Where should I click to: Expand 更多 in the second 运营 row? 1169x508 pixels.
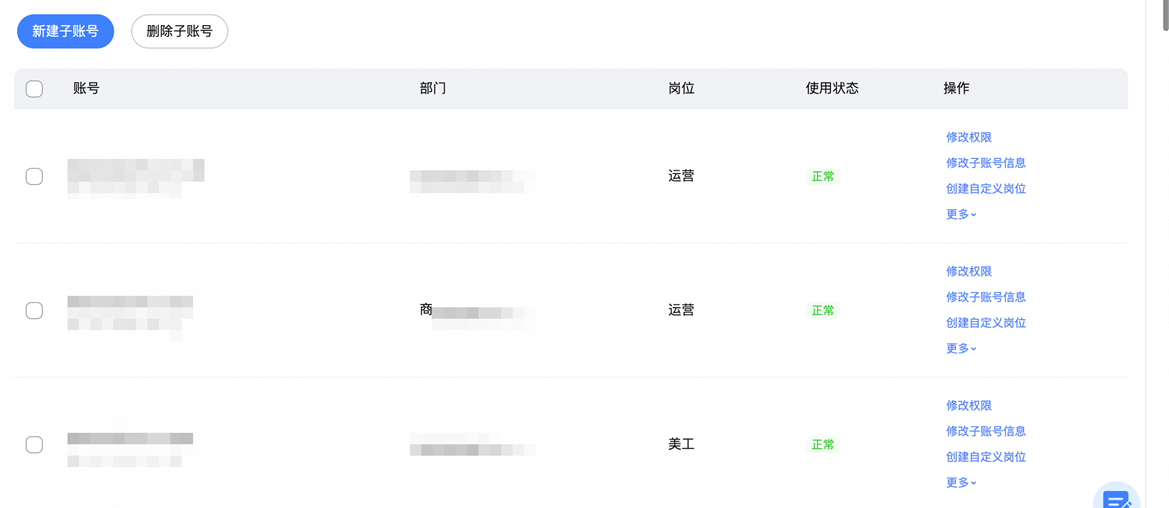(961, 348)
